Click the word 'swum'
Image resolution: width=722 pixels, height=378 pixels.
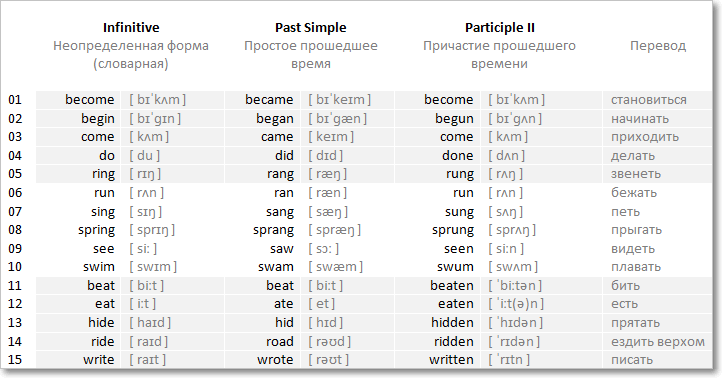(455, 267)
